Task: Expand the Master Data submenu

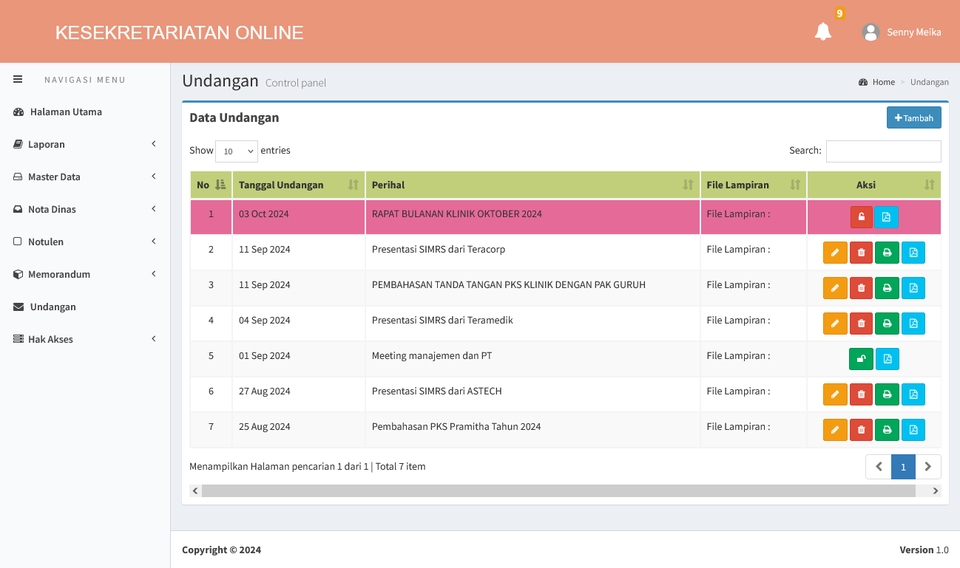Action: (x=84, y=177)
